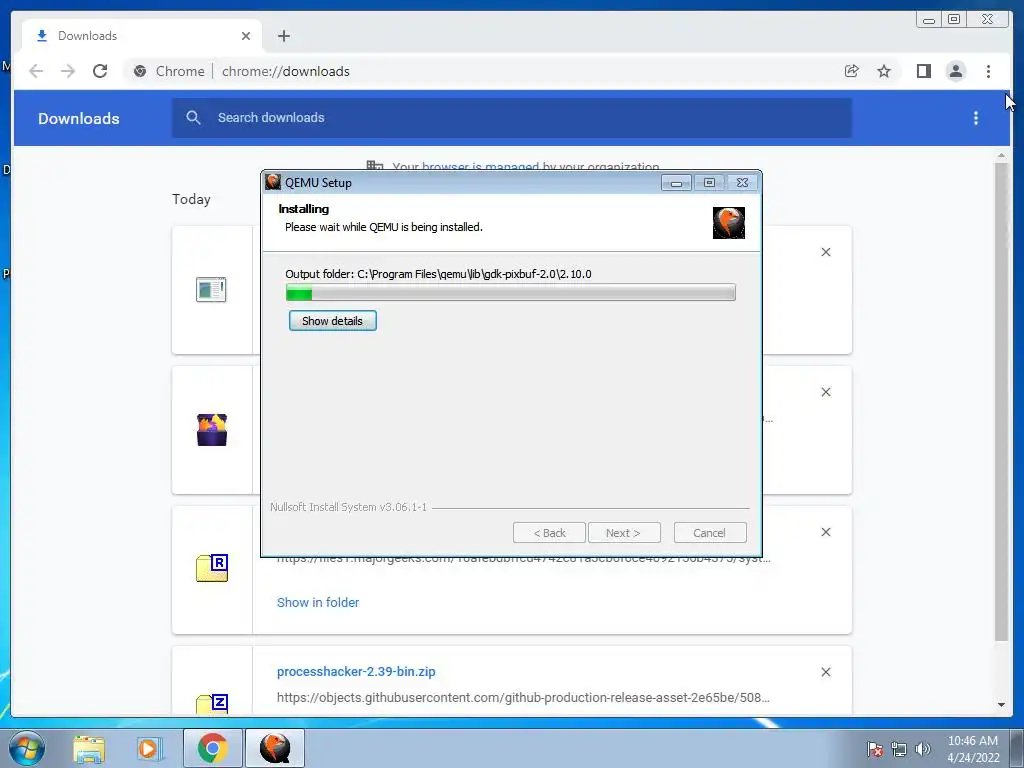Screen dimensions: 1024x768
Task: Reload the Chrome downloads page
Action: 100,71
